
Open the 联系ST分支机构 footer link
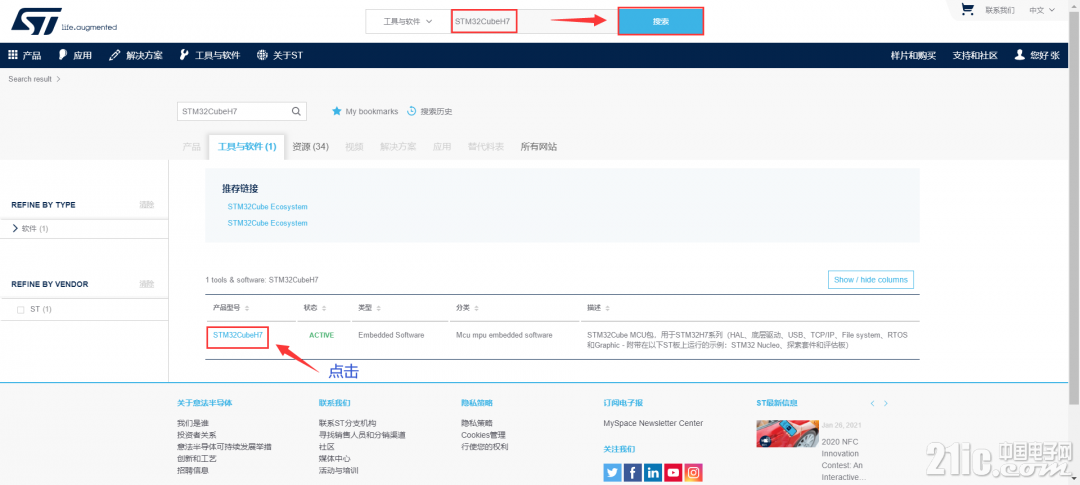pyautogui.click(x=347, y=423)
